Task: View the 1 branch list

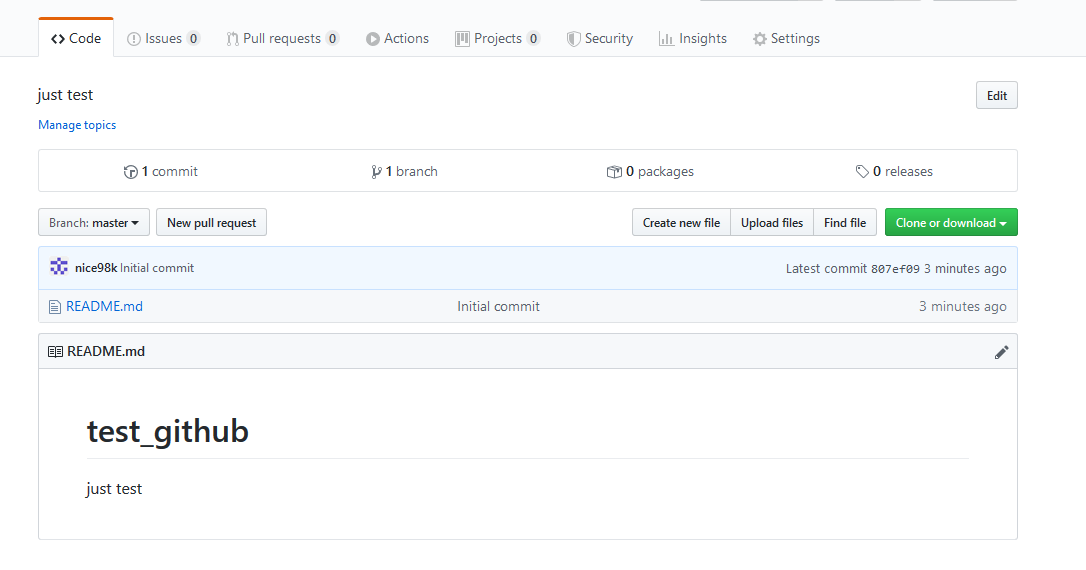Action: pyautogui.click(x=404, y=171)
